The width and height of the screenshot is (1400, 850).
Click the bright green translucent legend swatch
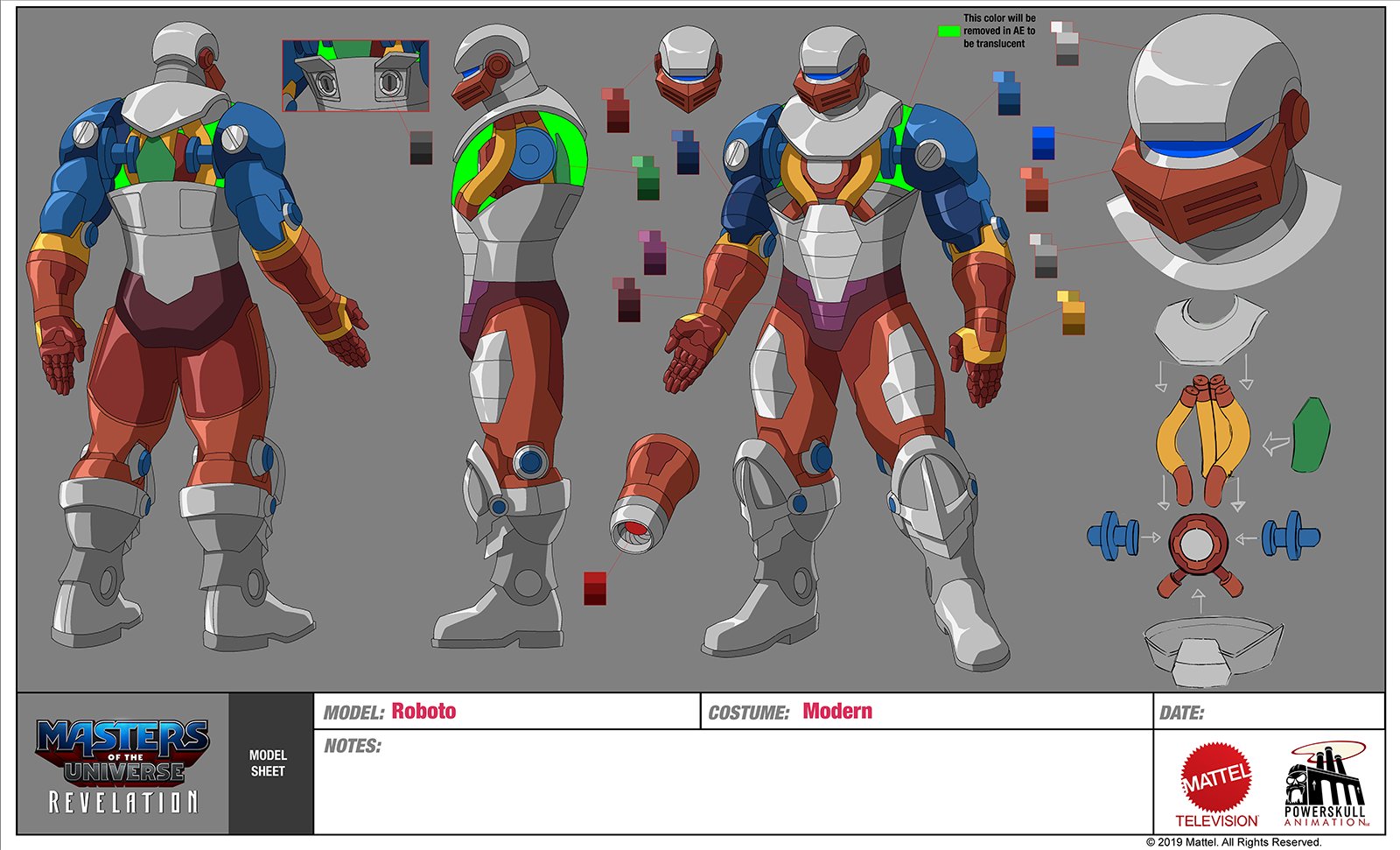pyautogui.click(x=948, y=31)
